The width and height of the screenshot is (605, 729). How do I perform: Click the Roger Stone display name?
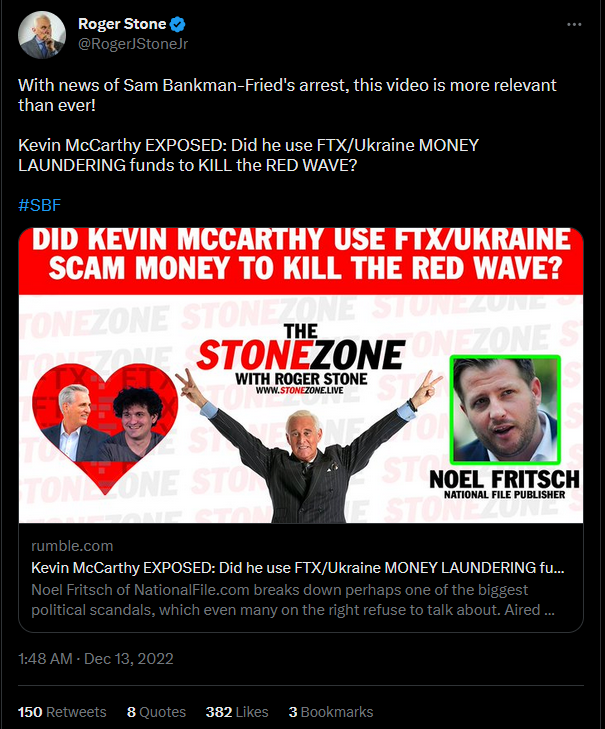(122, 24)
